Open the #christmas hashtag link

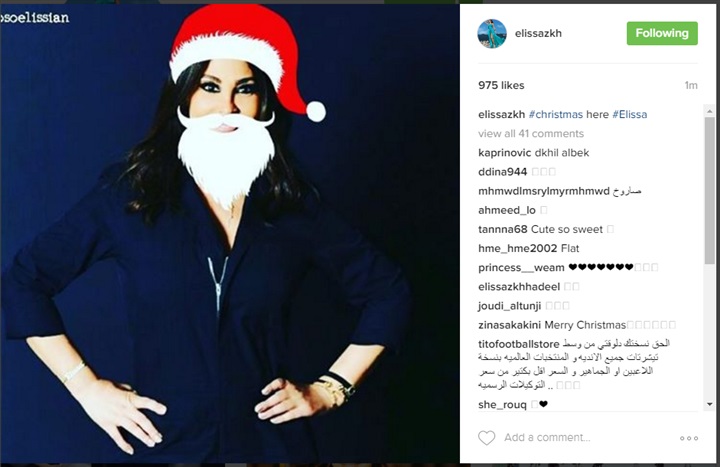556,114
